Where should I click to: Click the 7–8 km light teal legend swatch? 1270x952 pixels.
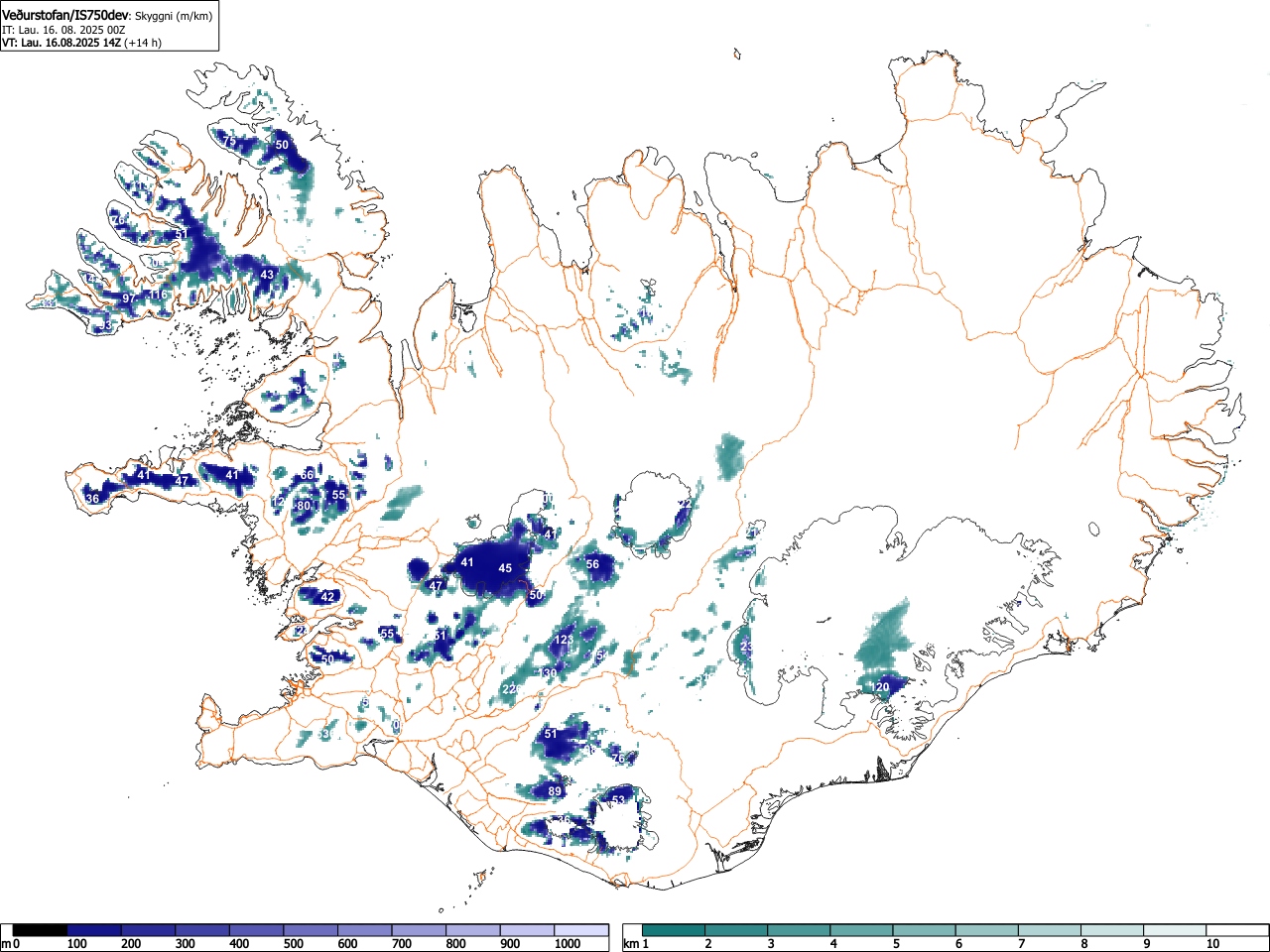[x=1049, y=930]
